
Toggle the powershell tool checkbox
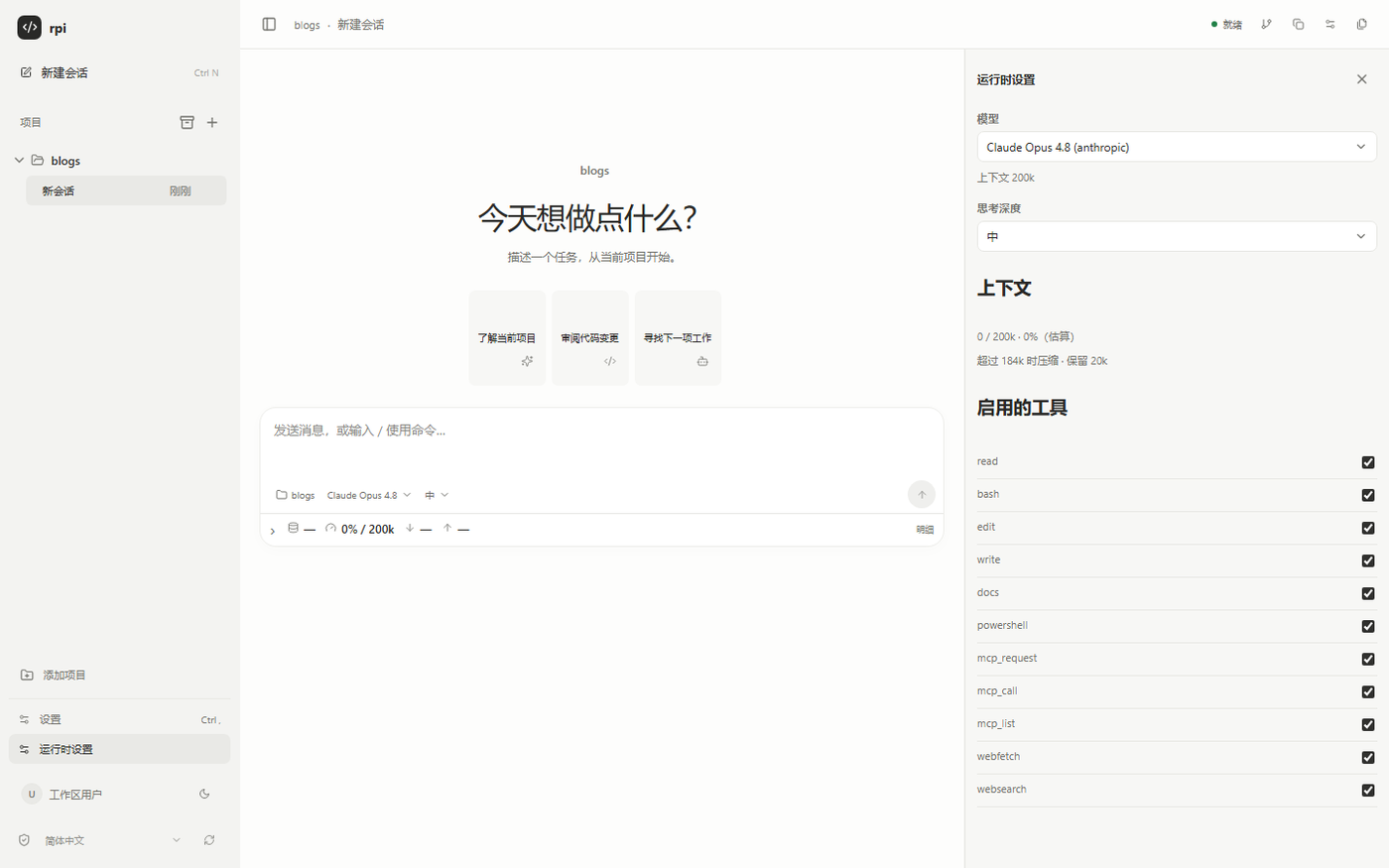coord(1368,626)
